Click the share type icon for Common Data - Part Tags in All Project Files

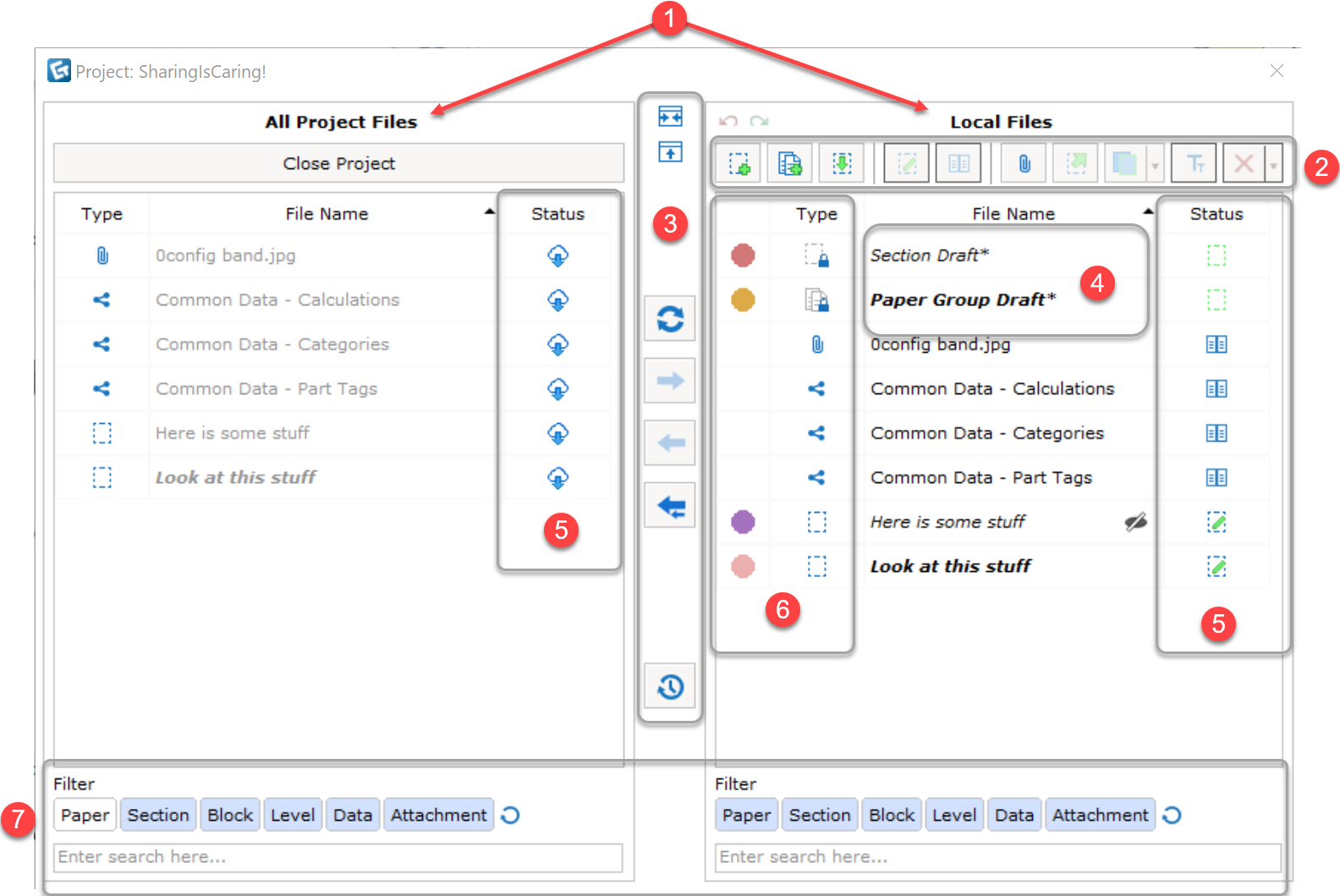[x=102, y=388]
